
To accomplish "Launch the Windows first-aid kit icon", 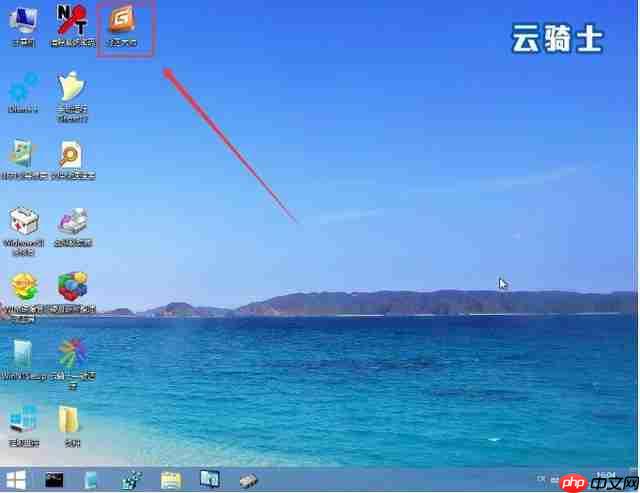I will pyautogui.click(x=23, y=223).
